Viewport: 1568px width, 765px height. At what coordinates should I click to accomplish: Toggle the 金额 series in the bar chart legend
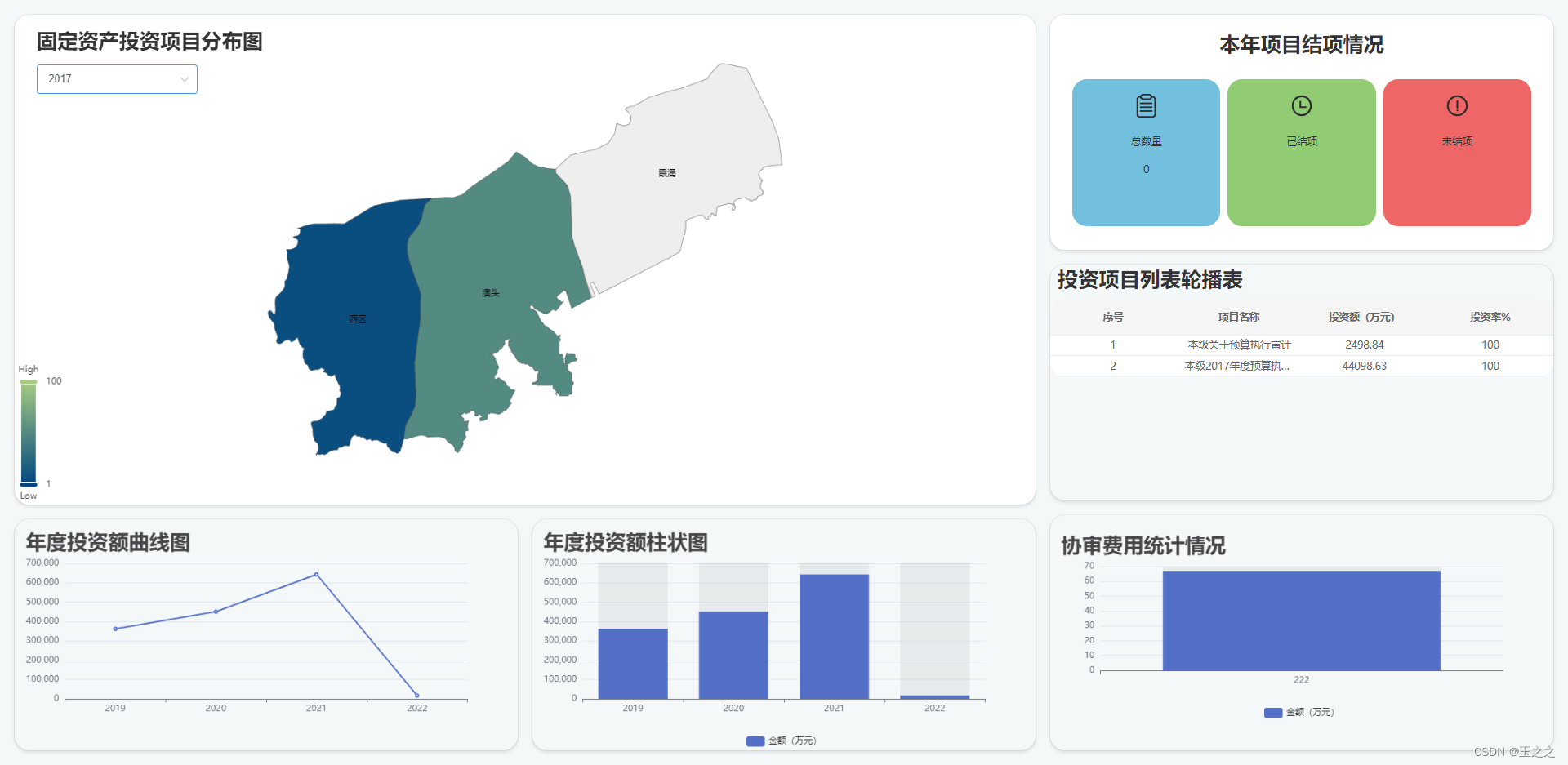(781, 741)
